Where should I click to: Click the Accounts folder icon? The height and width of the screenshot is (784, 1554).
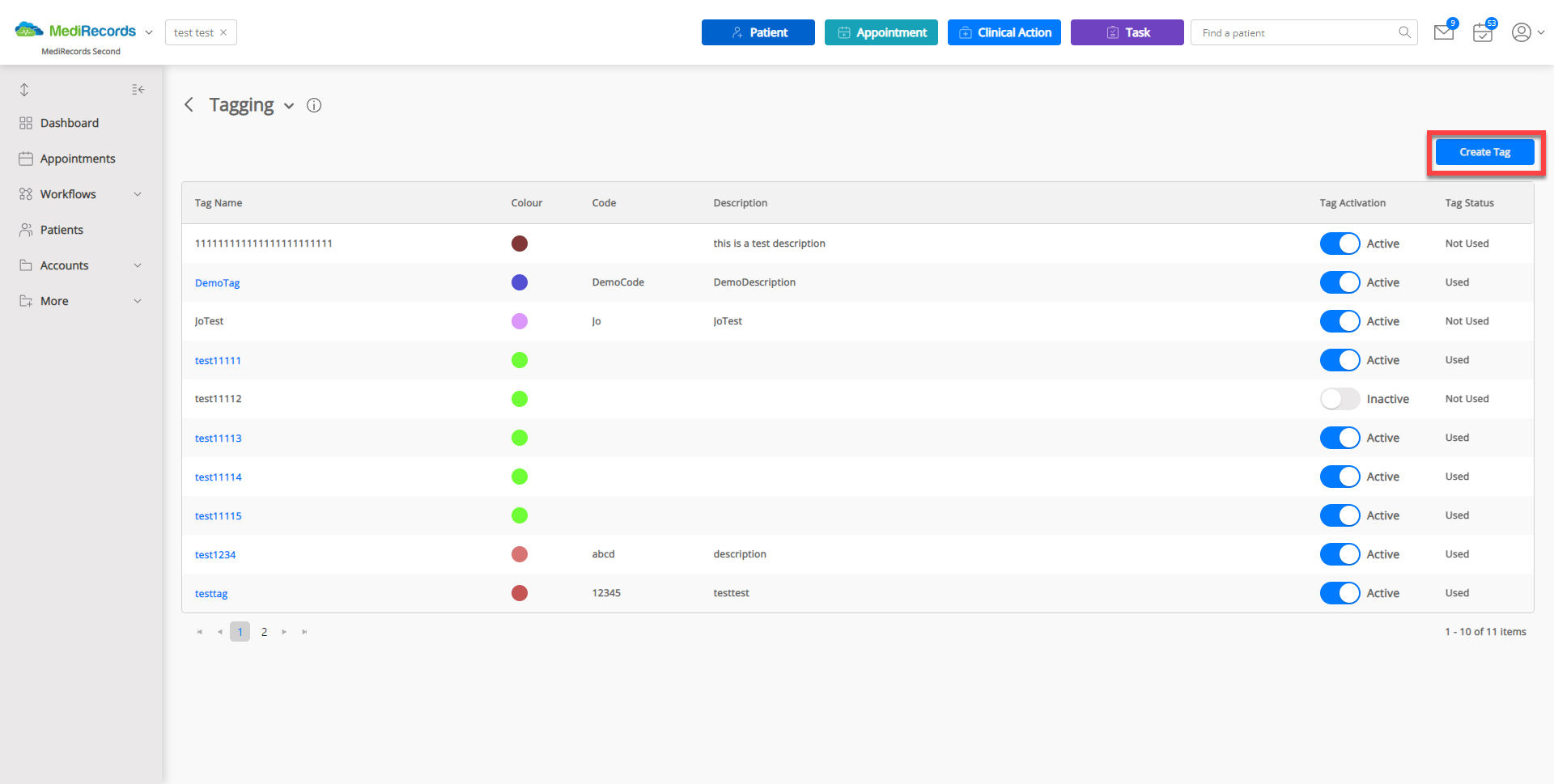pos(26,265)
